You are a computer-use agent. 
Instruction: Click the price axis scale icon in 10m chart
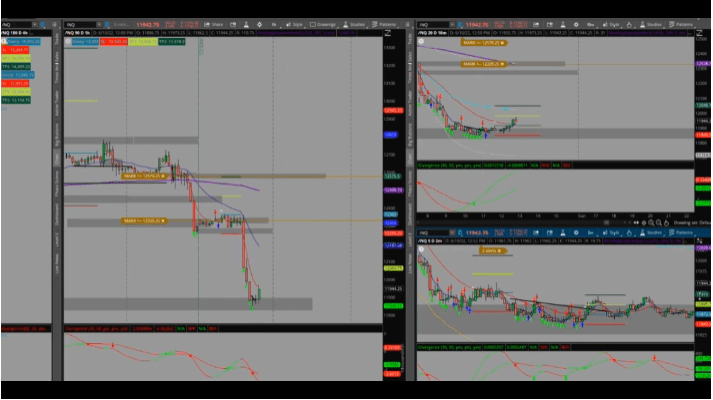[x=699, y=33]
